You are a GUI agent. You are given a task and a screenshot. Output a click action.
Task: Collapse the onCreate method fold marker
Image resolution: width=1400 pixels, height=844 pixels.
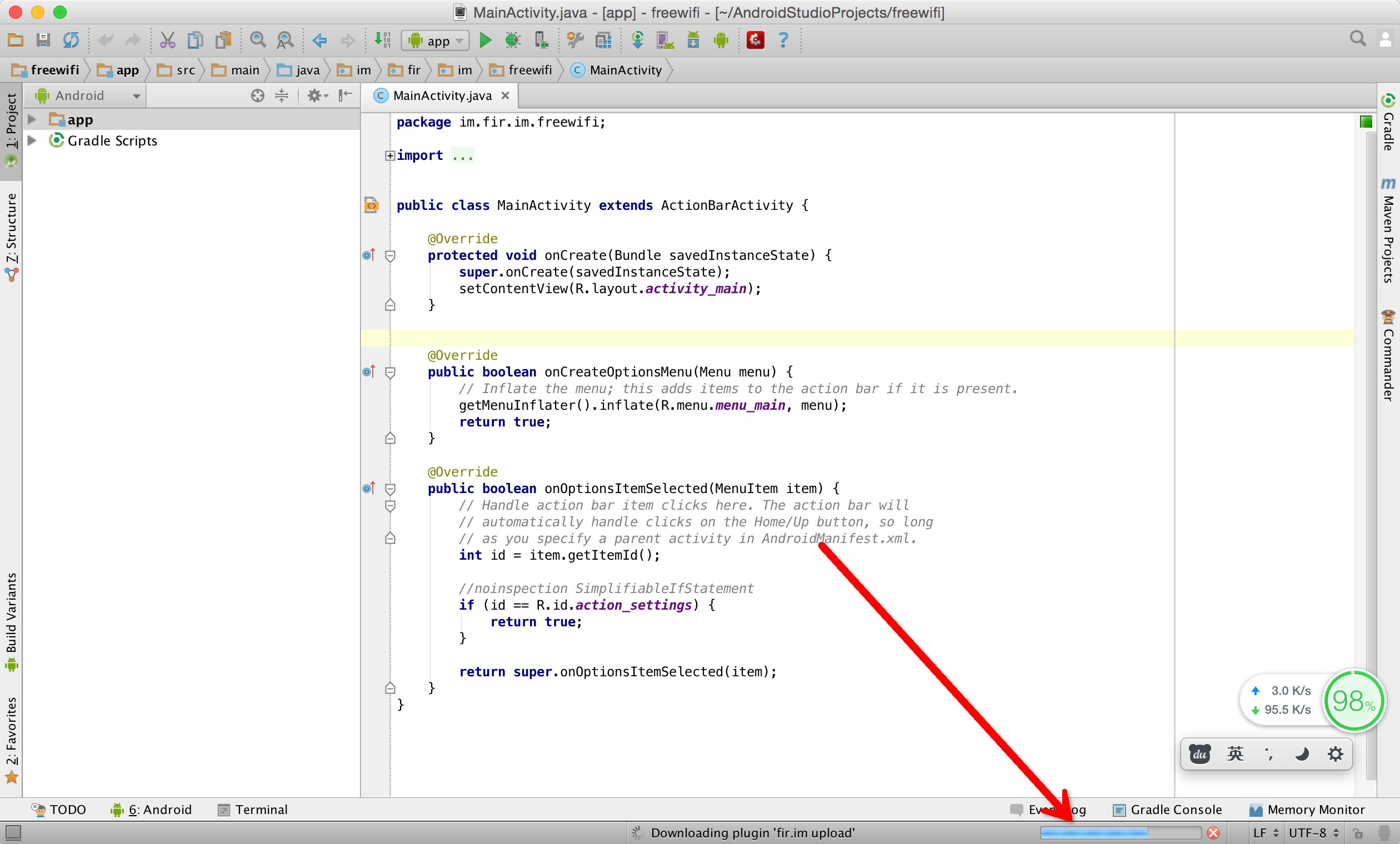pyautogui.click(x=390, y=255)
